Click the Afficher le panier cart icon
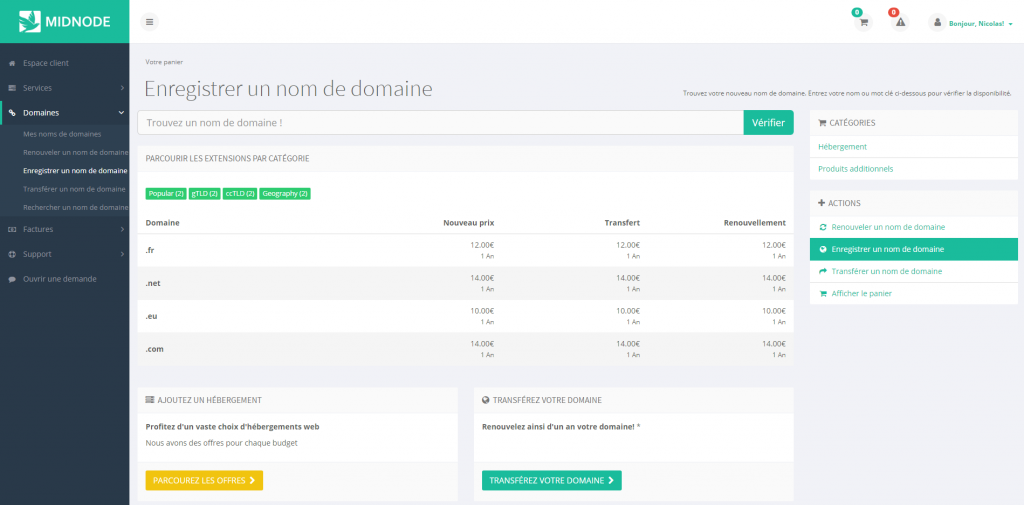This screenshot has height=505, width=1024. (x=823, y=294)
